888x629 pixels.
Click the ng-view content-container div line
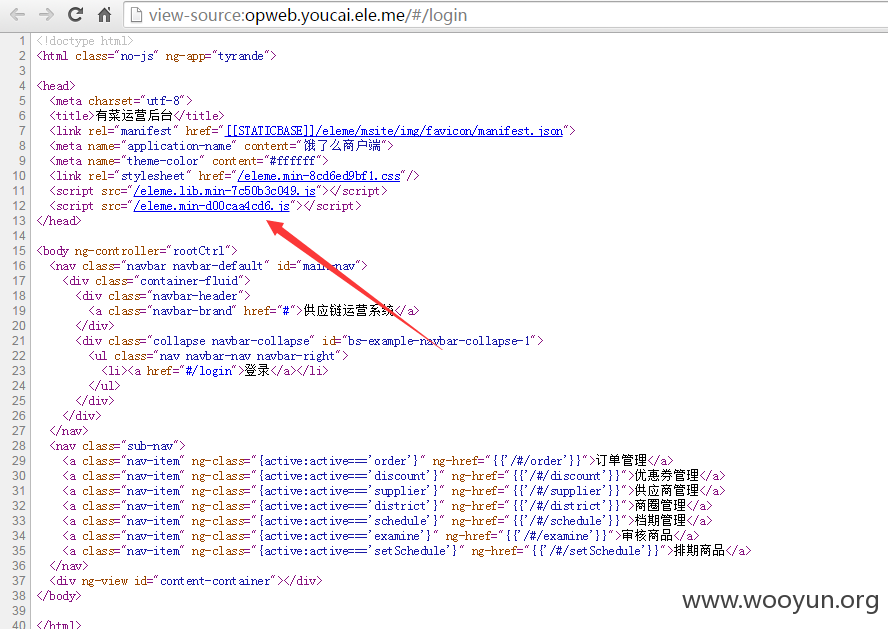tap(186, 581)
